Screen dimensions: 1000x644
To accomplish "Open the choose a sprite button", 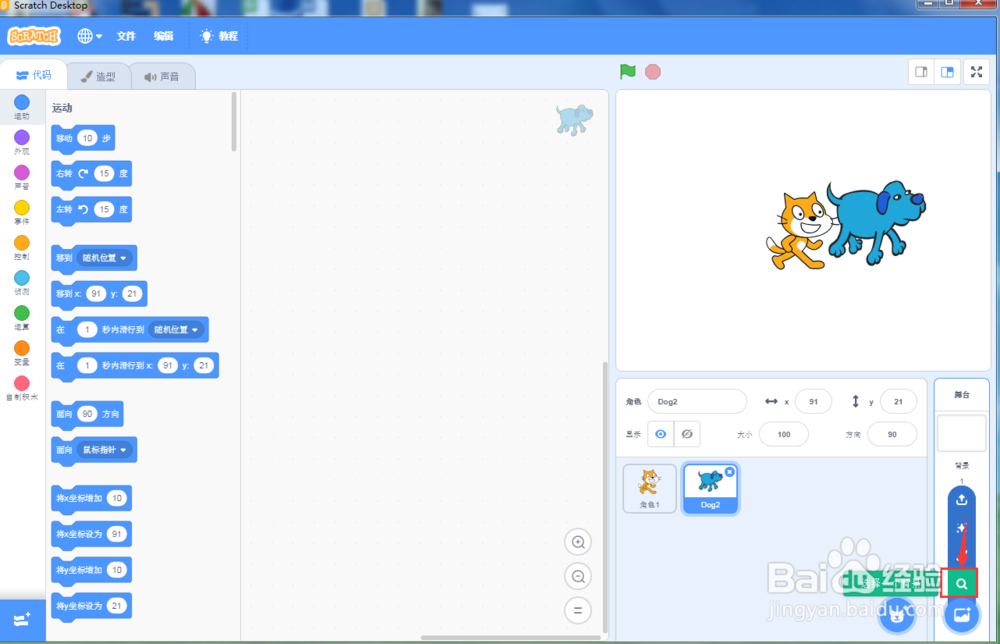I will pyautogui.click(x=897, y=615).
